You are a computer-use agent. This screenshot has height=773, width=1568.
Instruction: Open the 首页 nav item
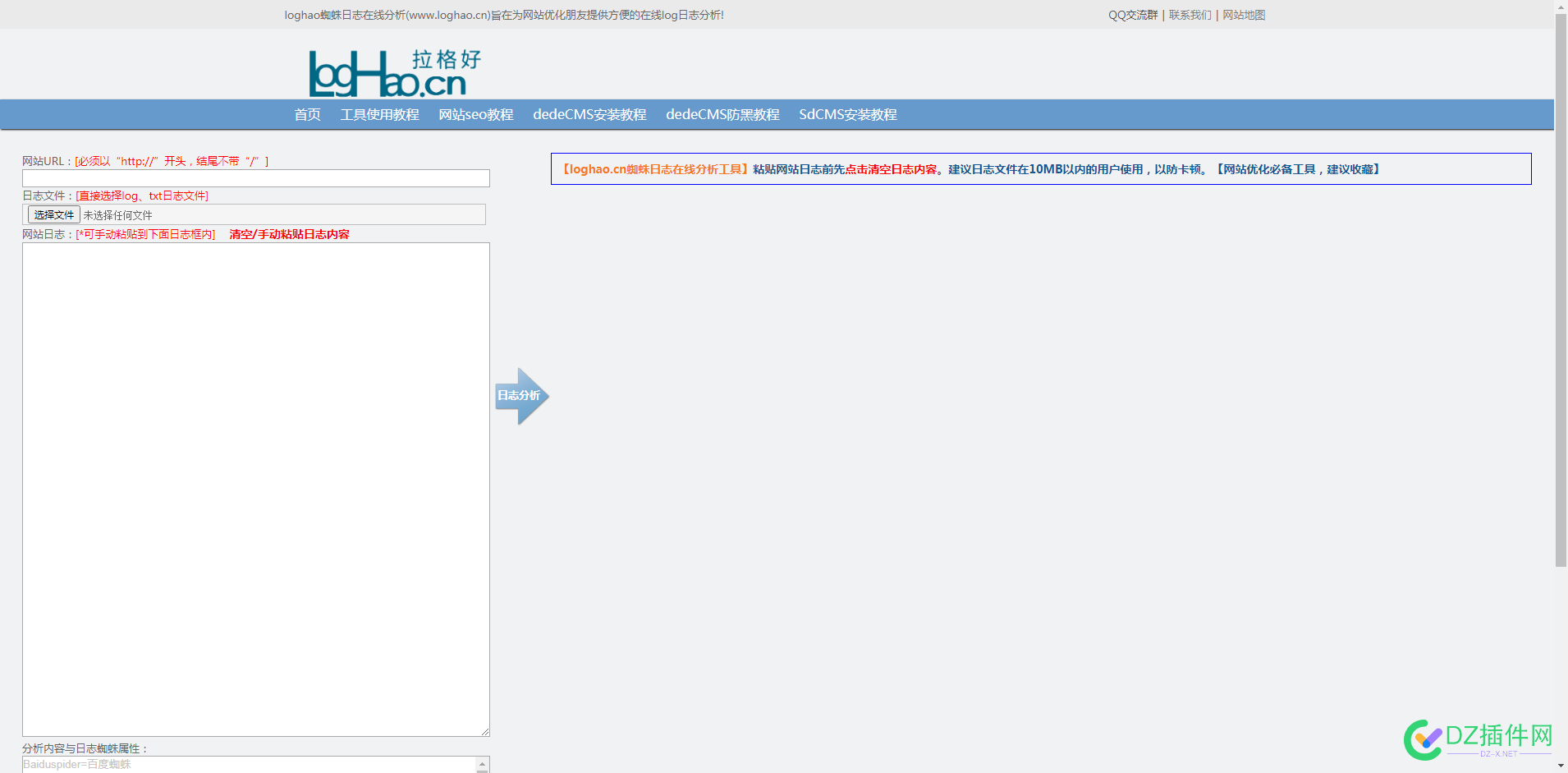point(307,115)
